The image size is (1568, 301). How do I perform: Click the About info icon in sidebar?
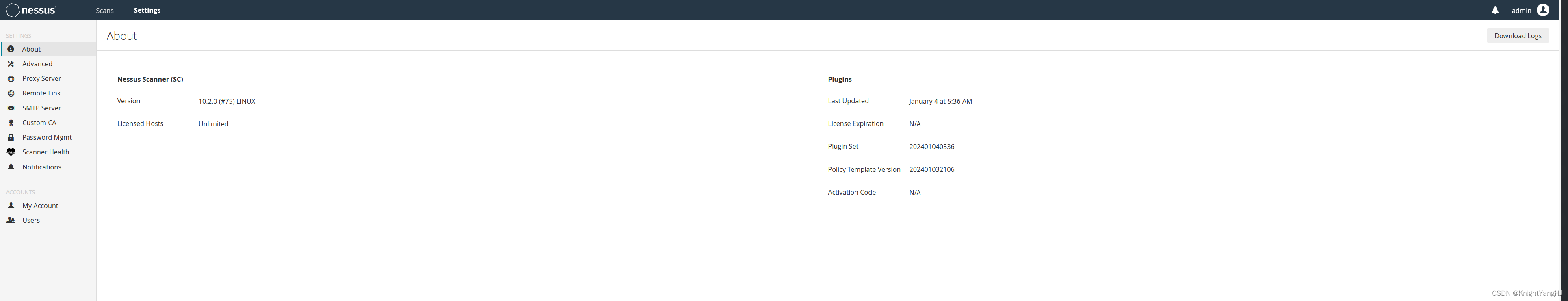(x=11, y=49)
